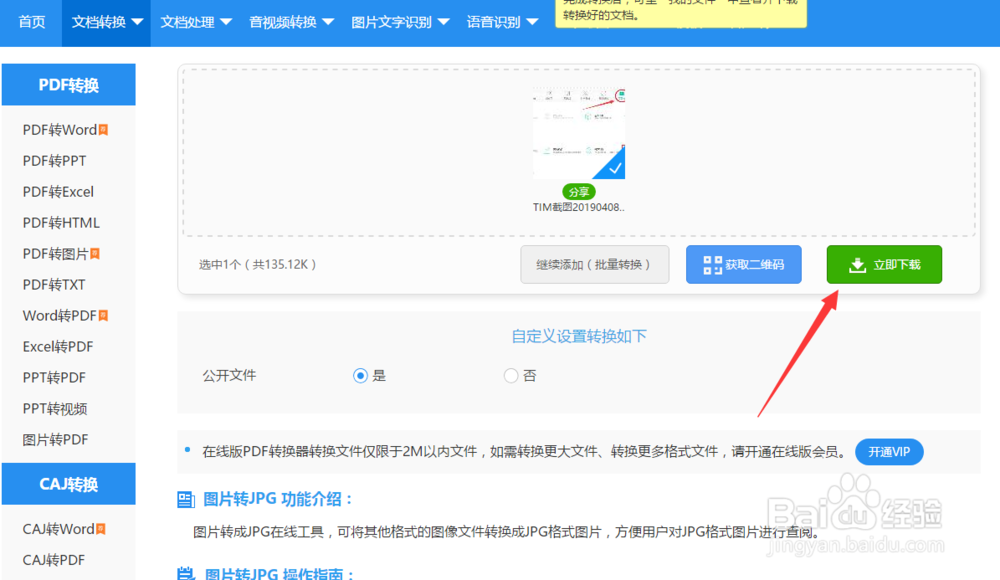Open the 图片文字识别 menu label
This screenshot has height=580, width=1000.
point(392,22)
